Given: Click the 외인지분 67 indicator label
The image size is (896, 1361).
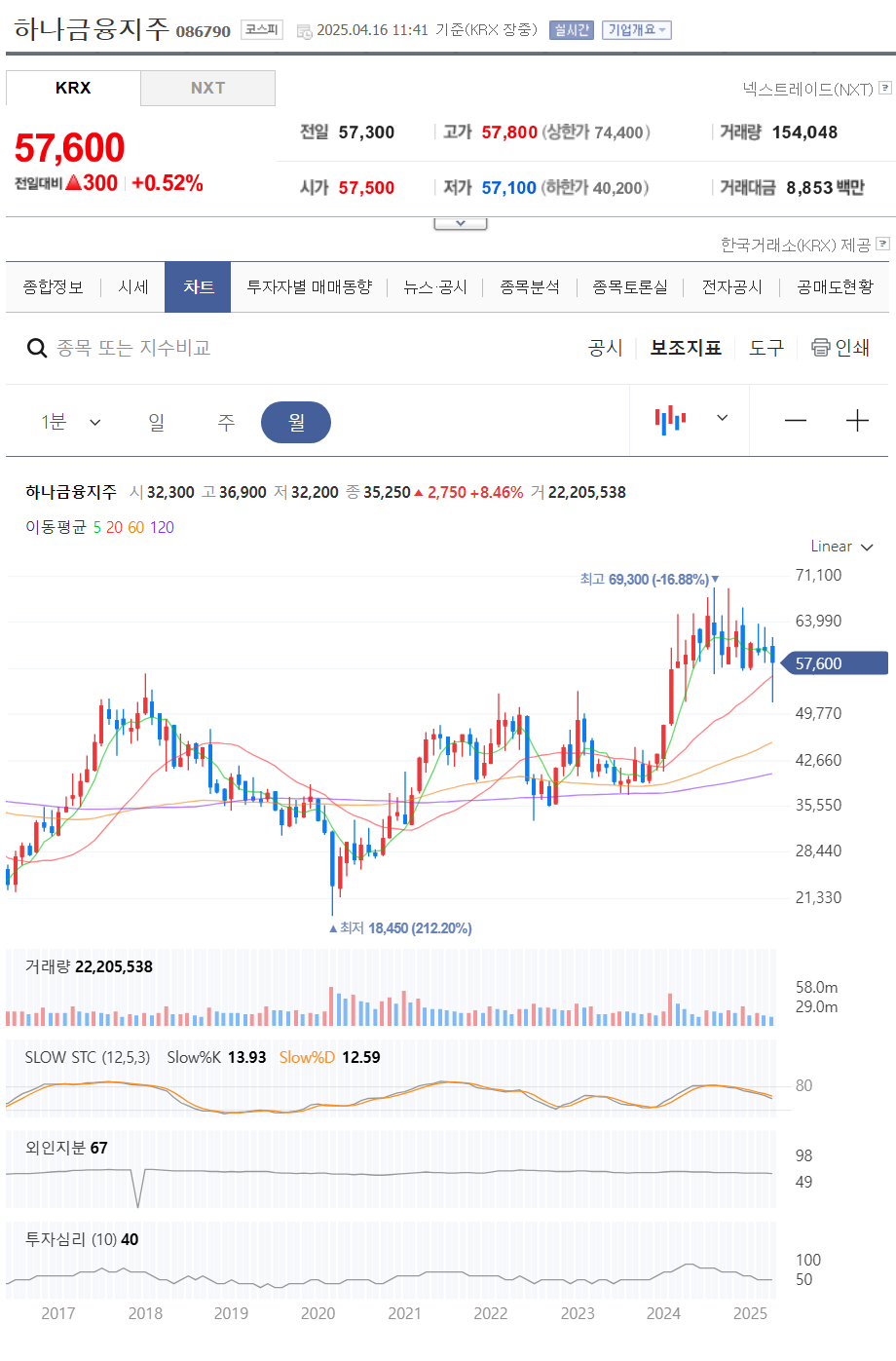Looking at the screenshot, I should [x=66, y=1148].
